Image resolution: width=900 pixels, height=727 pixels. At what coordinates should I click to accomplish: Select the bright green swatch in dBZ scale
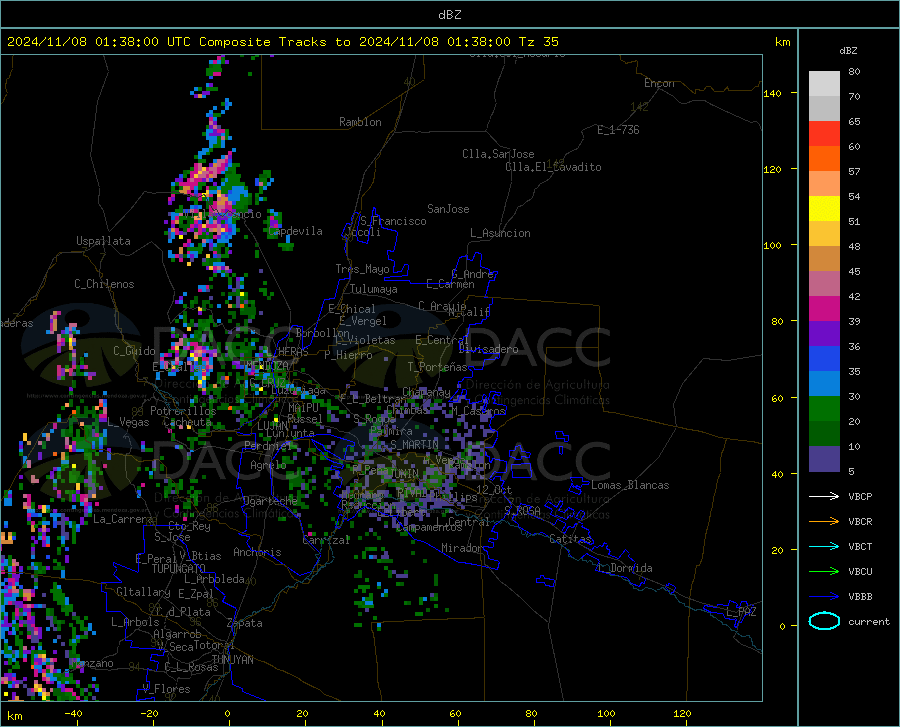(x=824, y=409)
